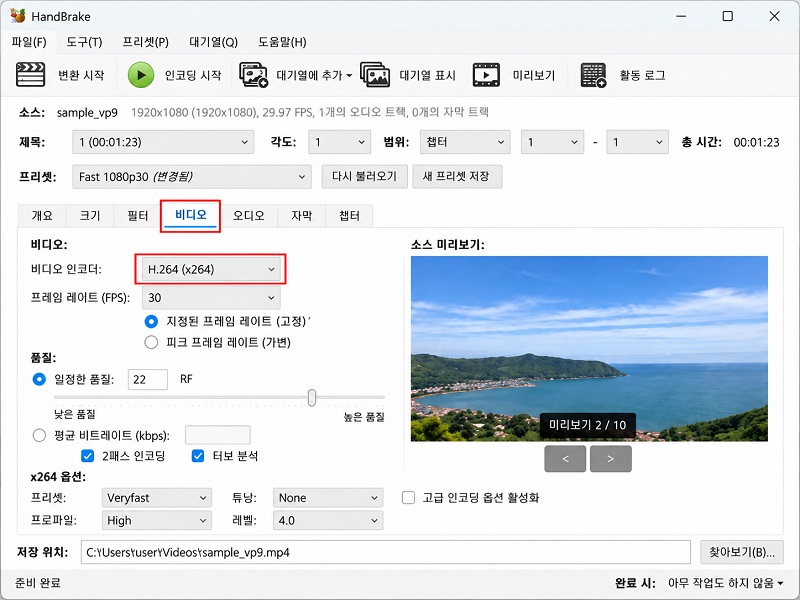Click the 준비 완료 status text
The image size is (800, 600).
38,583
